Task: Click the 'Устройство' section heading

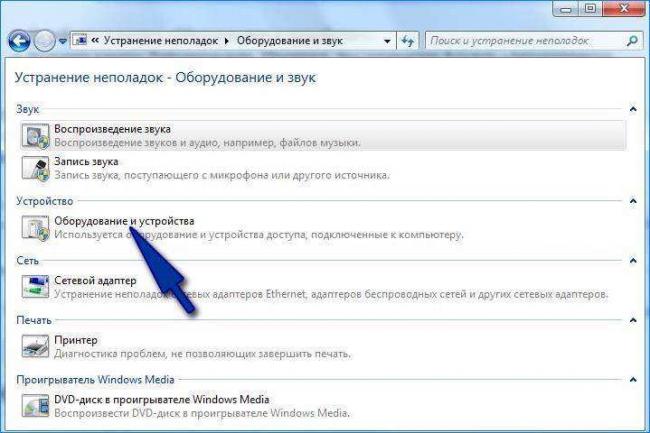Action: point(45,201)
